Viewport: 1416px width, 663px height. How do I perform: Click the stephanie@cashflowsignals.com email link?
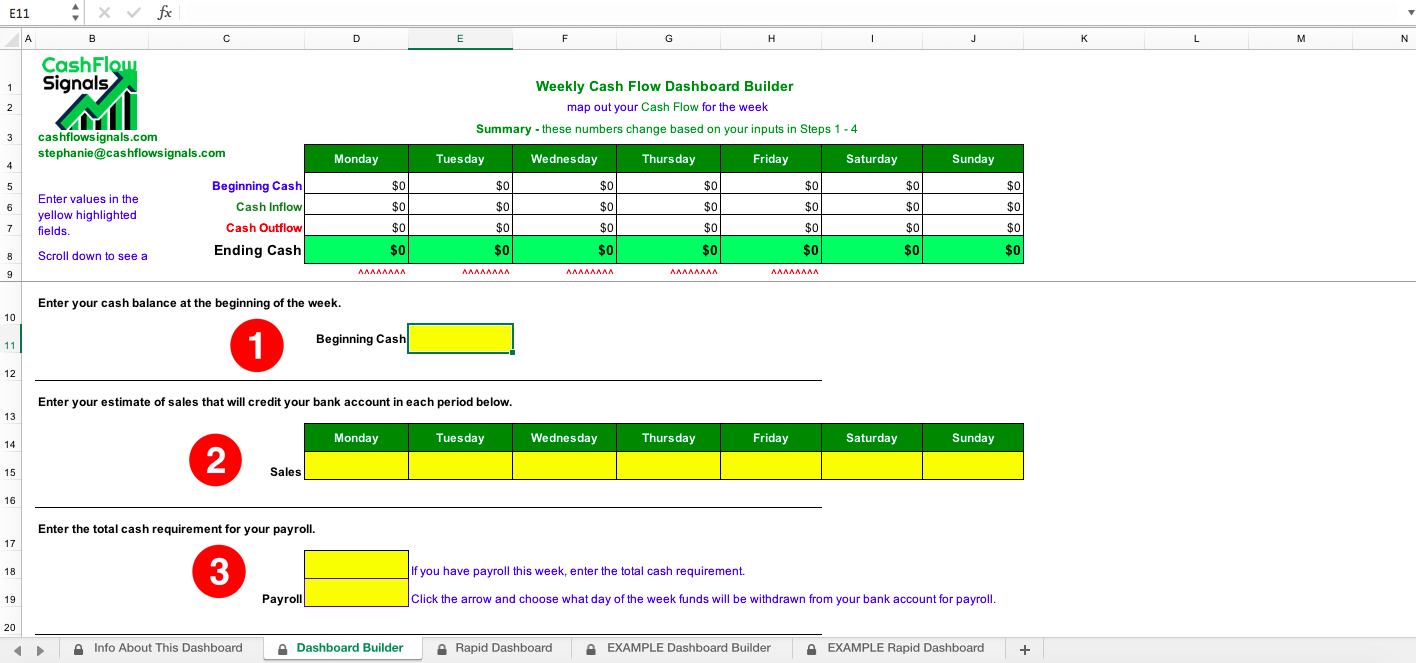click(x=131, y=153)
